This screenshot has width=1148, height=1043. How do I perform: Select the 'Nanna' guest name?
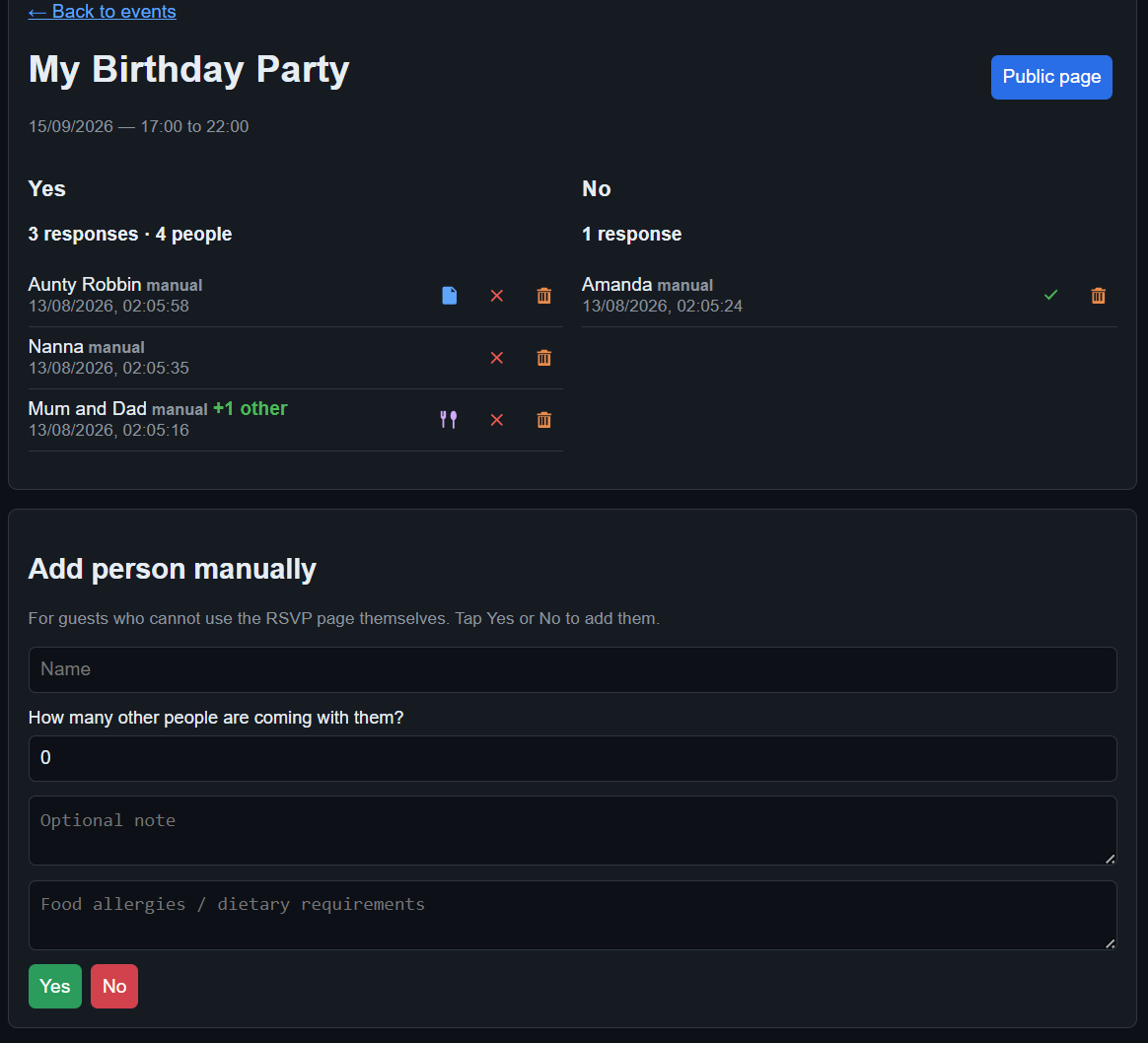click(55, 346)
